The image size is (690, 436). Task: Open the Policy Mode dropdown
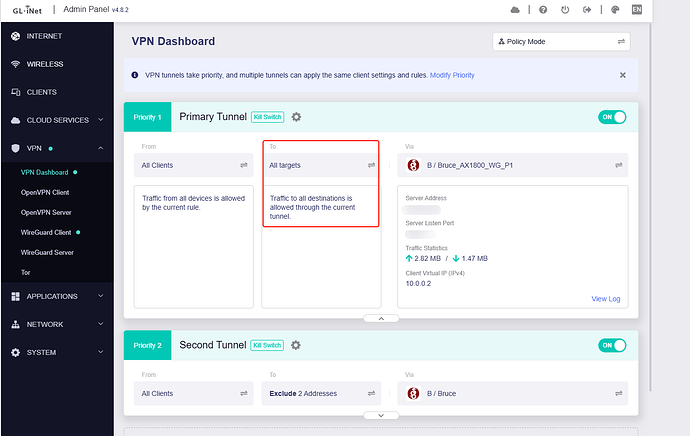click(x=561, y=42)
